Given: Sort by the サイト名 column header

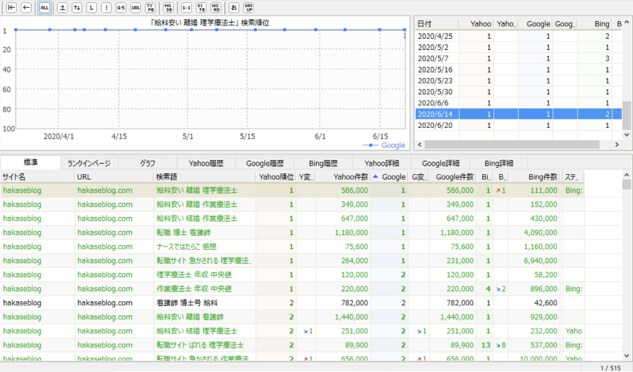Looking at the screenshot, I should click(x=38, y=177).
